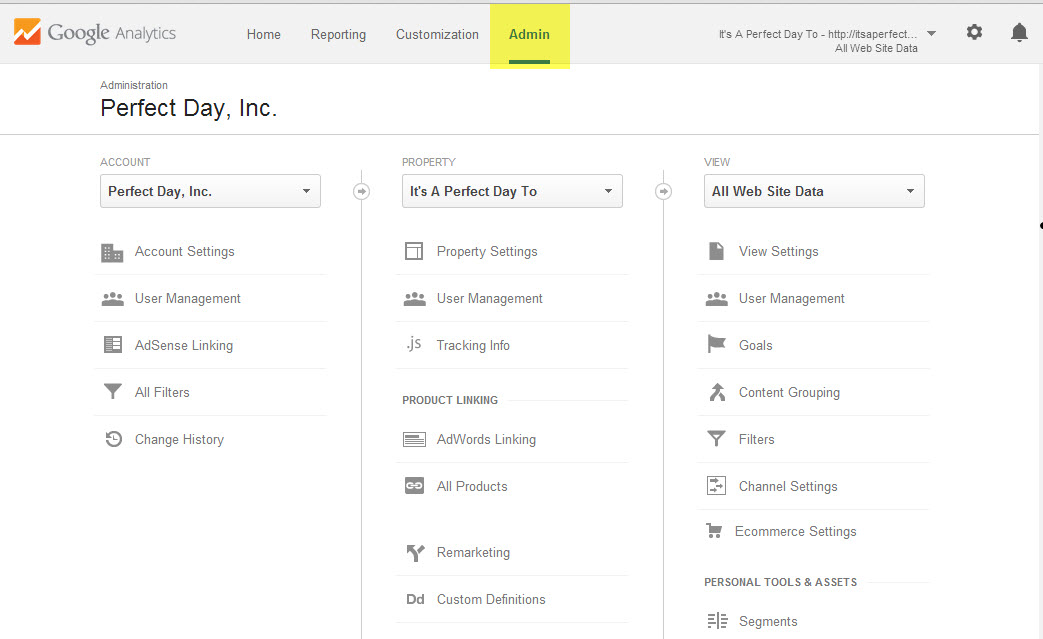The height and width of the screenshot is (639, 1043).
Task: Open the It's A Perfect Day To property dropdown
Action: [x=512, y=191]
